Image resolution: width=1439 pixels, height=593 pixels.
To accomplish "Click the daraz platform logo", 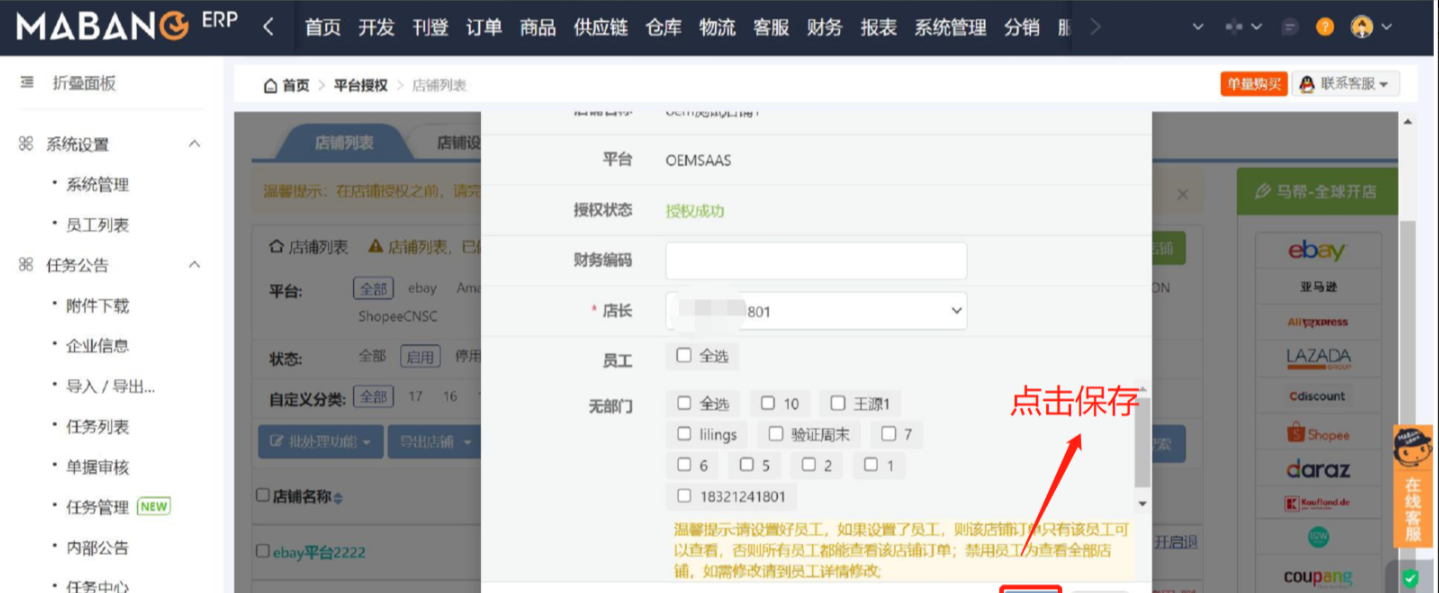I will click(1317, 469).
